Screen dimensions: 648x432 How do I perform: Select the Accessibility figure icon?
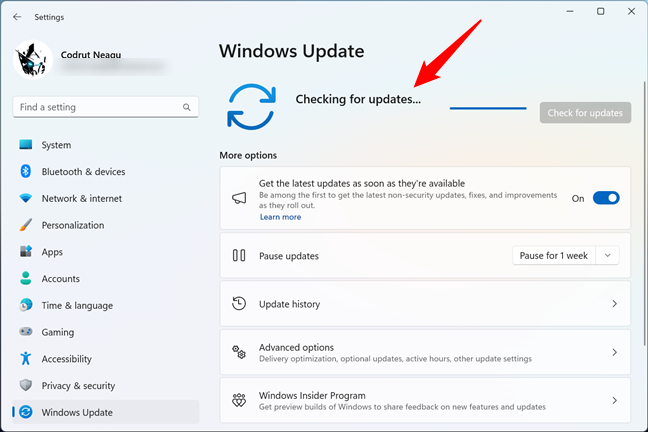[26, 358]
